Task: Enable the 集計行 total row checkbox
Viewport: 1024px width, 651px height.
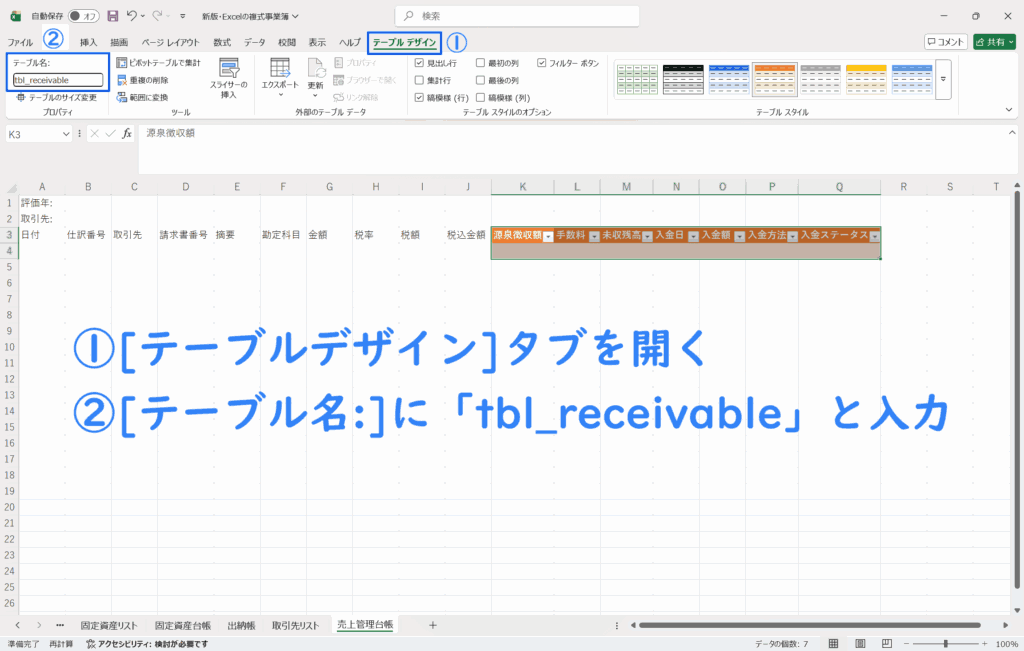Action: tap(420, 80)
